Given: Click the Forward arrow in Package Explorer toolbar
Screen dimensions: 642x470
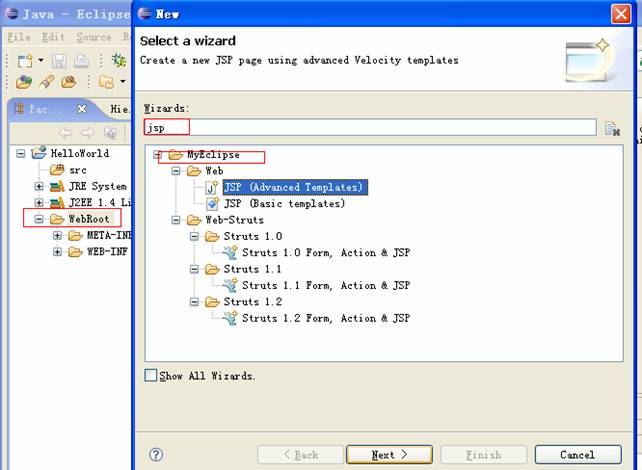Looking at the screenshot, I should click(87, 133).
